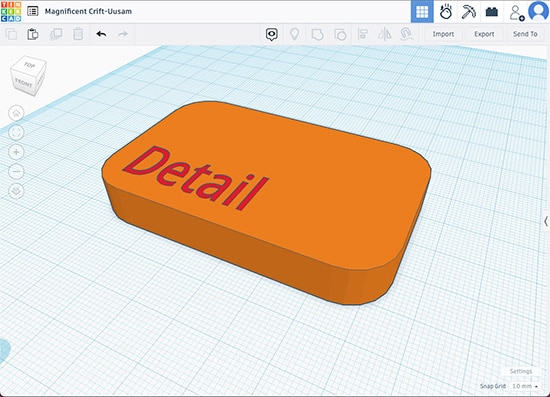The height and width of the screenshot is (397, 550).
Task: Open workplane Settings
Action: [x=521, y=371]
